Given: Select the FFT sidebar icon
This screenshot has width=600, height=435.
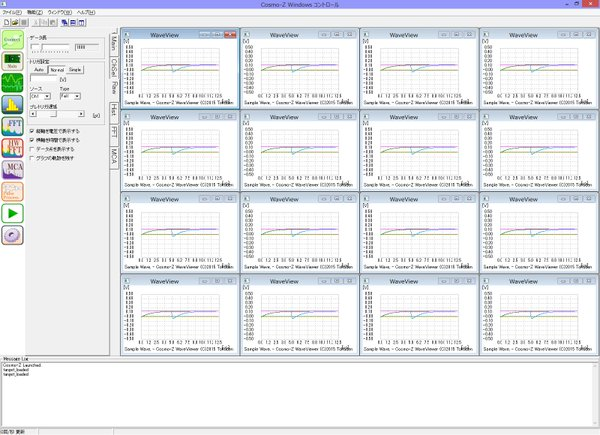Looking at the screenshot, I should 13,125.
